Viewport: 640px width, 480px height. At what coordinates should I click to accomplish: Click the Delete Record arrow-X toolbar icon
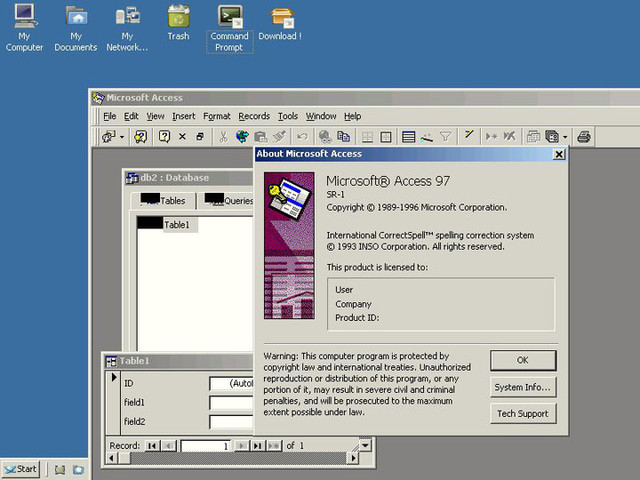(509, 136)
